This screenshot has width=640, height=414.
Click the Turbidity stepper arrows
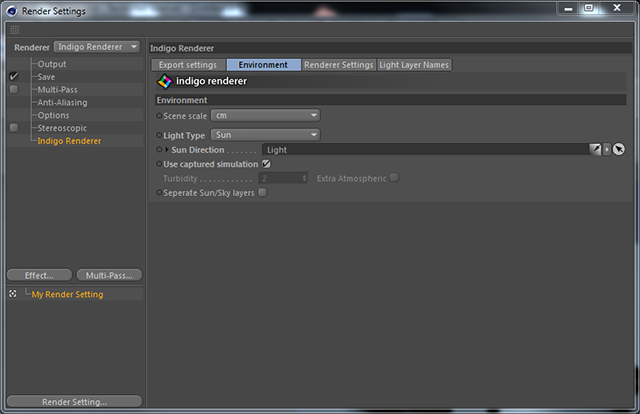coord(304,178)
